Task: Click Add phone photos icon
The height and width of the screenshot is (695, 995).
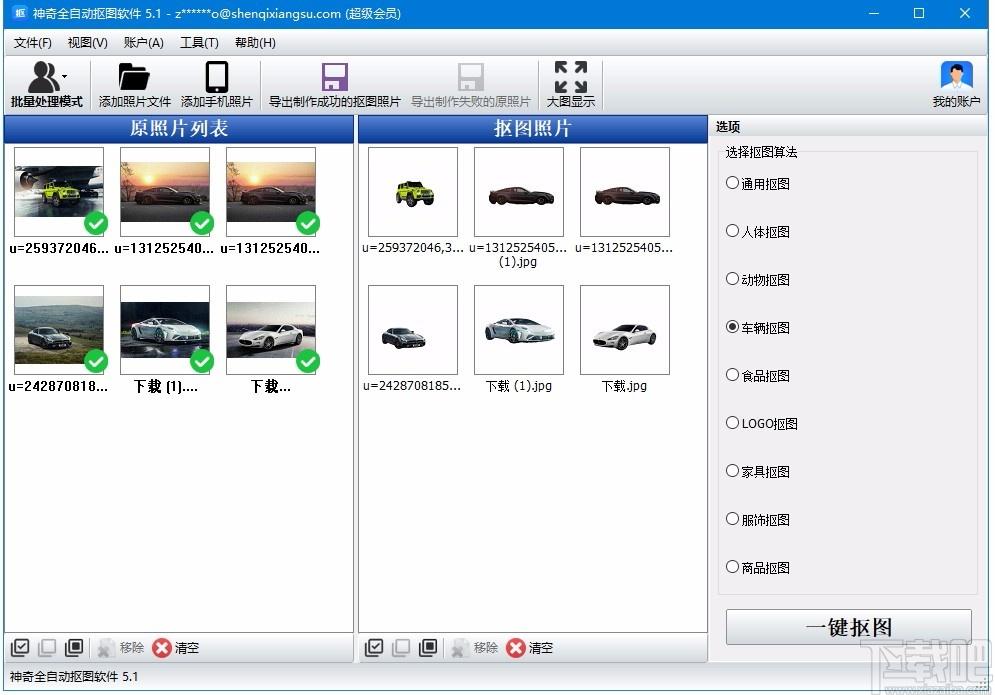Action: point(217,77)
